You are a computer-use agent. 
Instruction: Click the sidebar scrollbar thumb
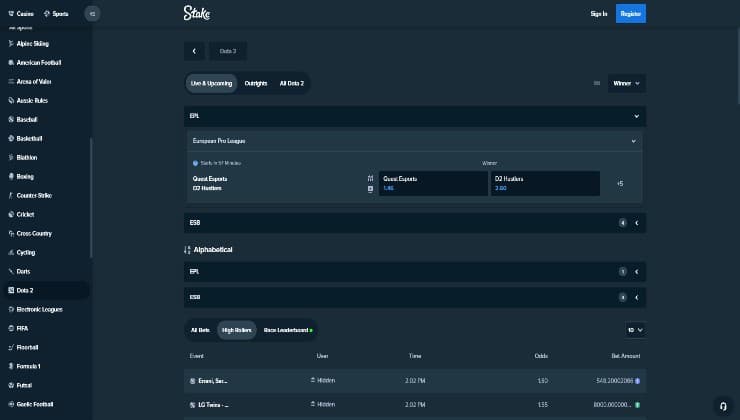(91, 197)
